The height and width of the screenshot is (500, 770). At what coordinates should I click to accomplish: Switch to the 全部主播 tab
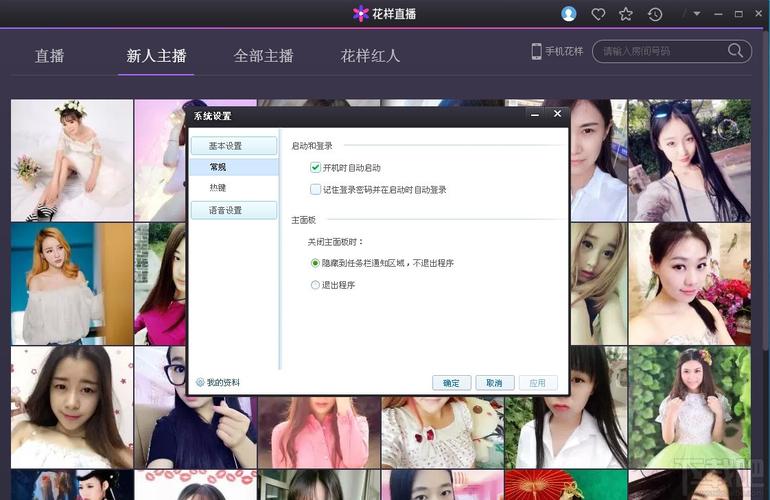click(x=263, y=56)
